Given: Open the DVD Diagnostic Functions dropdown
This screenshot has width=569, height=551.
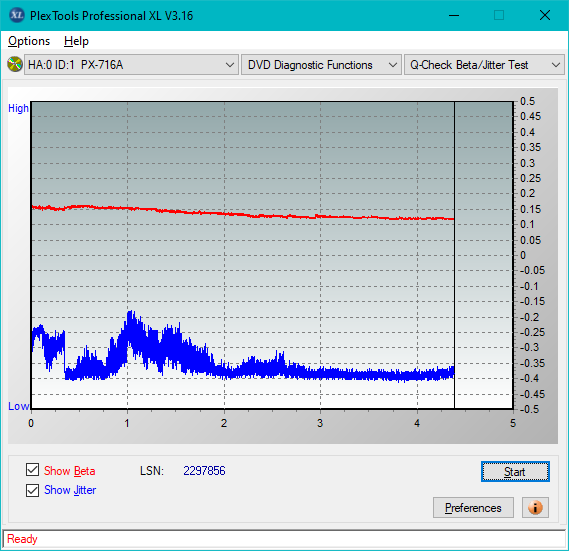Looking at the screenshot, I should 321,65.
